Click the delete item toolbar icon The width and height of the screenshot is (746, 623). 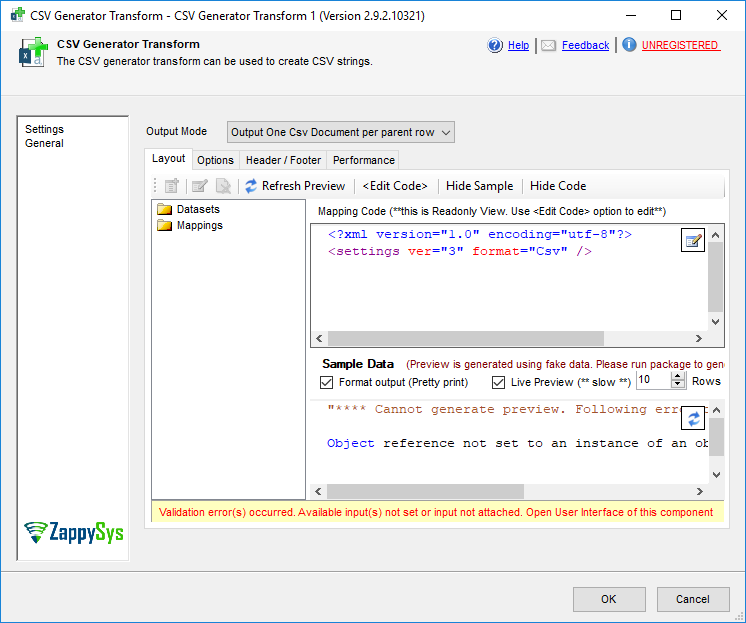223,186
